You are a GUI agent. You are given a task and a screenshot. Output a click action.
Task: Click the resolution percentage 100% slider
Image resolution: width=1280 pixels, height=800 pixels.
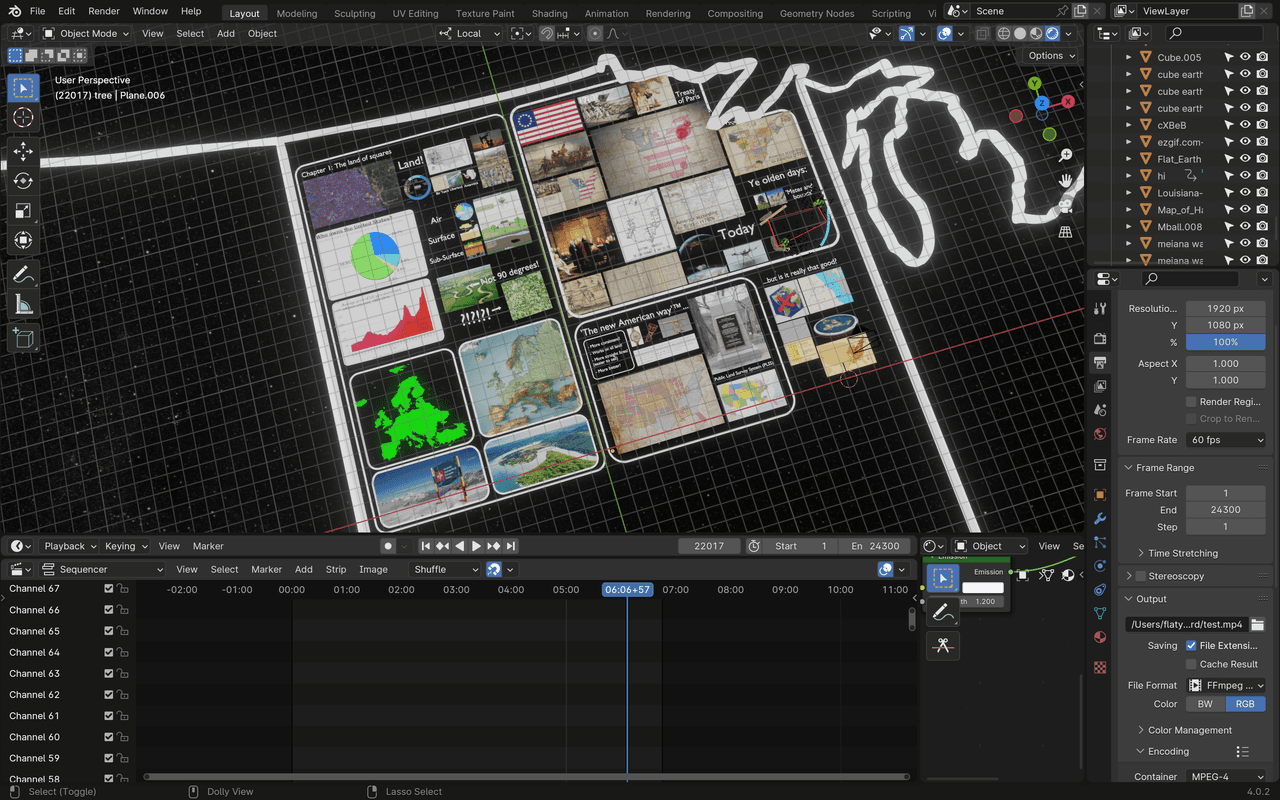pyautogui.click(x=1225, y=342)
